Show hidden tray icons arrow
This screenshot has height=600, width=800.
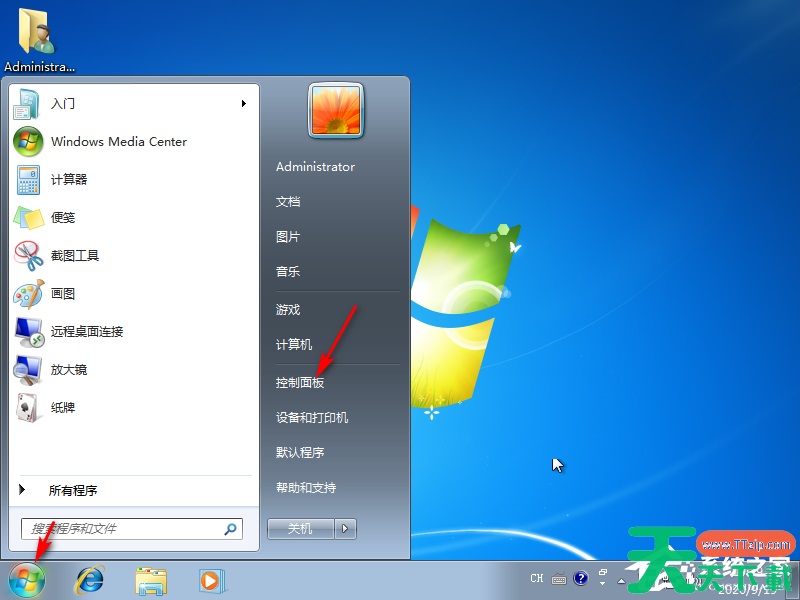click(x=621, y=581)
